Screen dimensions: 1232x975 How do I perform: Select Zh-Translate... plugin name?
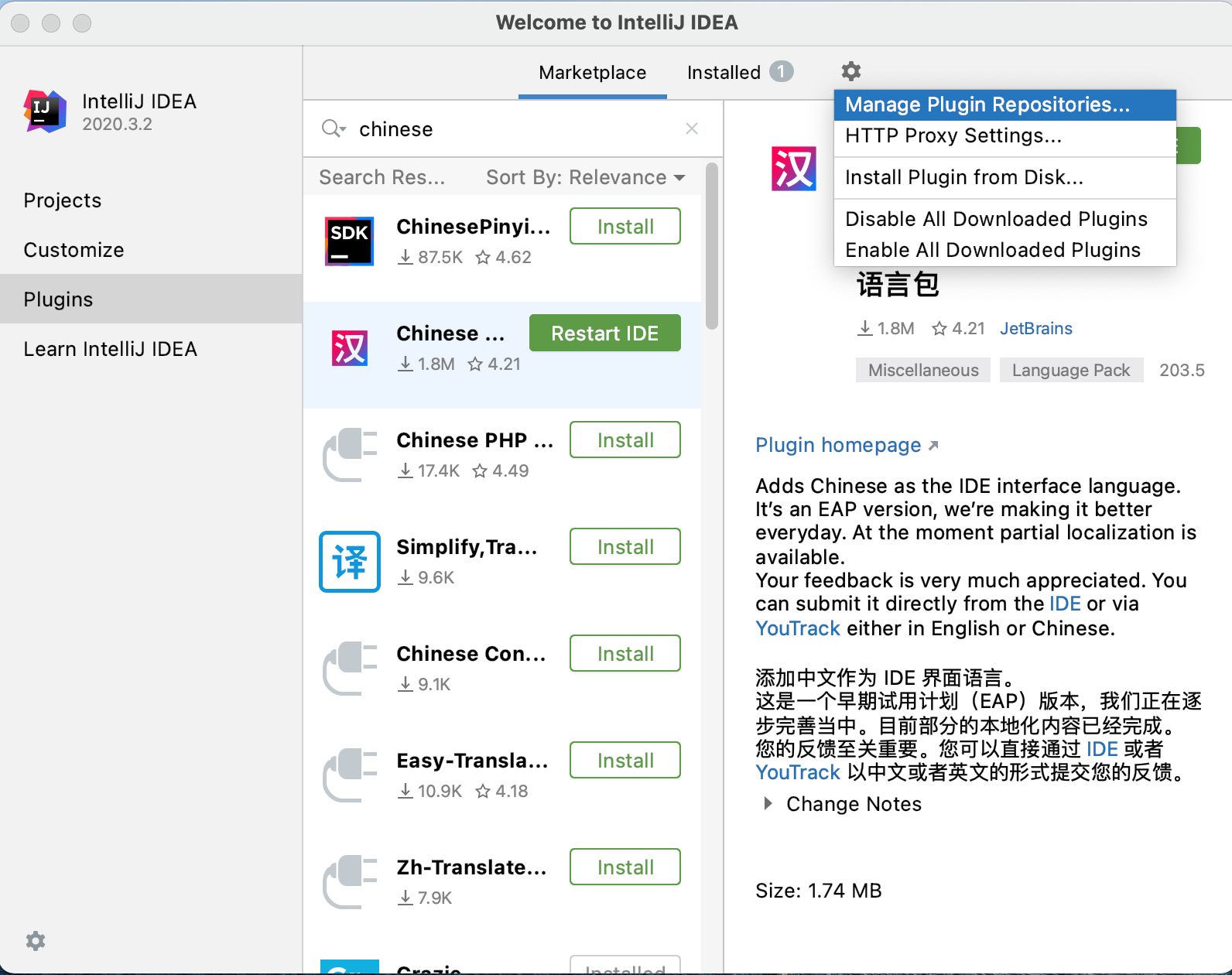pyautogui.click(x=471, y=867)
